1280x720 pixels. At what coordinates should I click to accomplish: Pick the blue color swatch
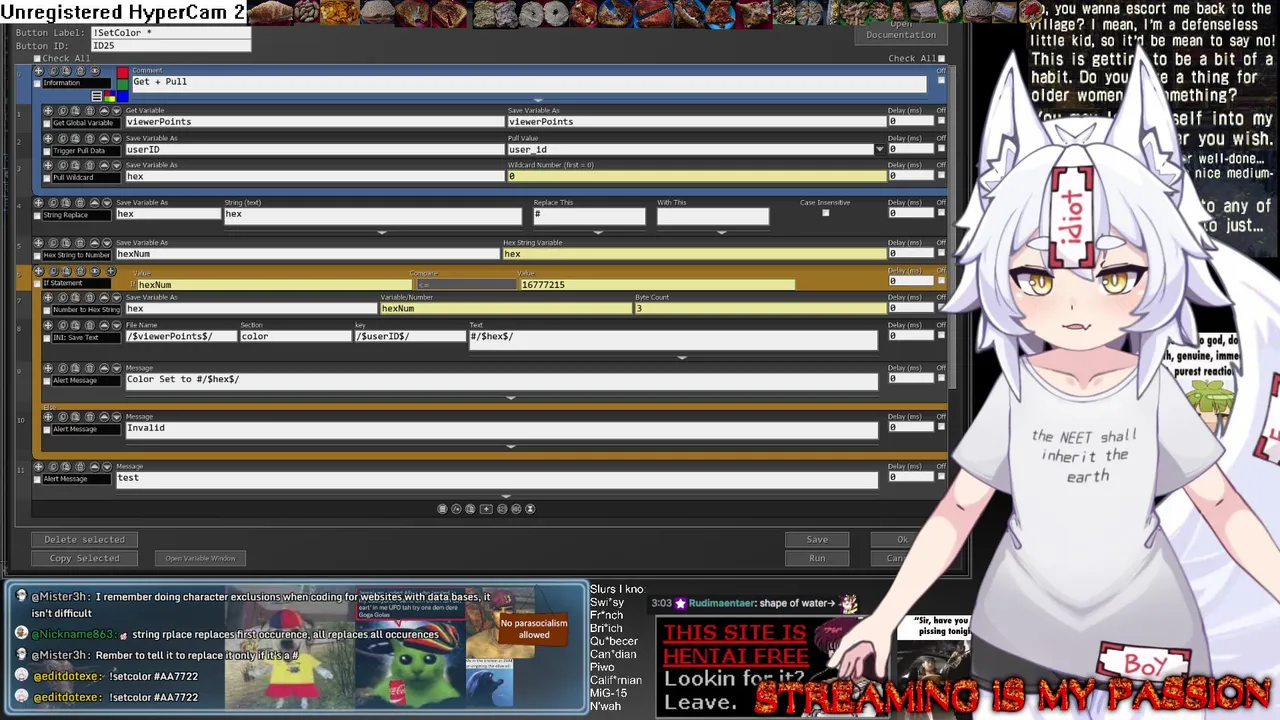click(x=123, y=96)
